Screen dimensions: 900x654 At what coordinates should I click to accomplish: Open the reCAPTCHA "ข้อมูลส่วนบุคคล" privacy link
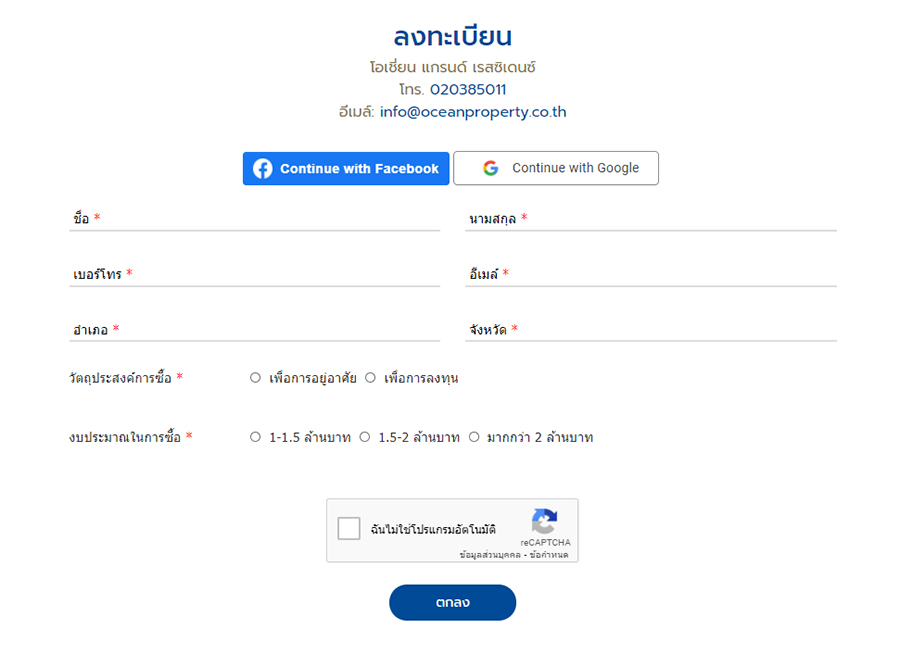click(490, 554)
